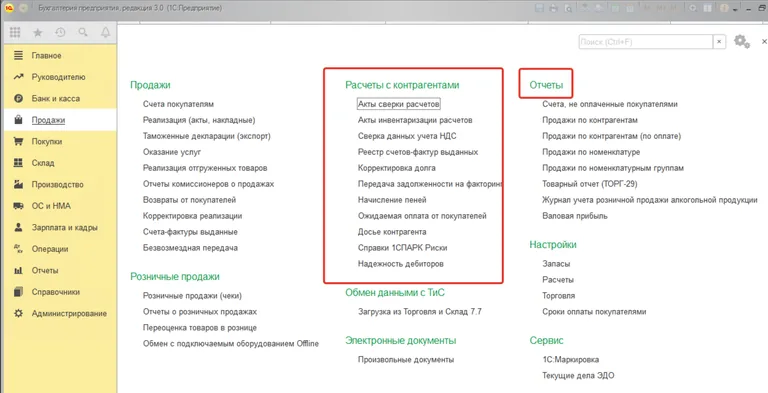This screenshot has height=393, width=768.
Task: Click the gear icon beside Администрирование
Action: (19, 313)
